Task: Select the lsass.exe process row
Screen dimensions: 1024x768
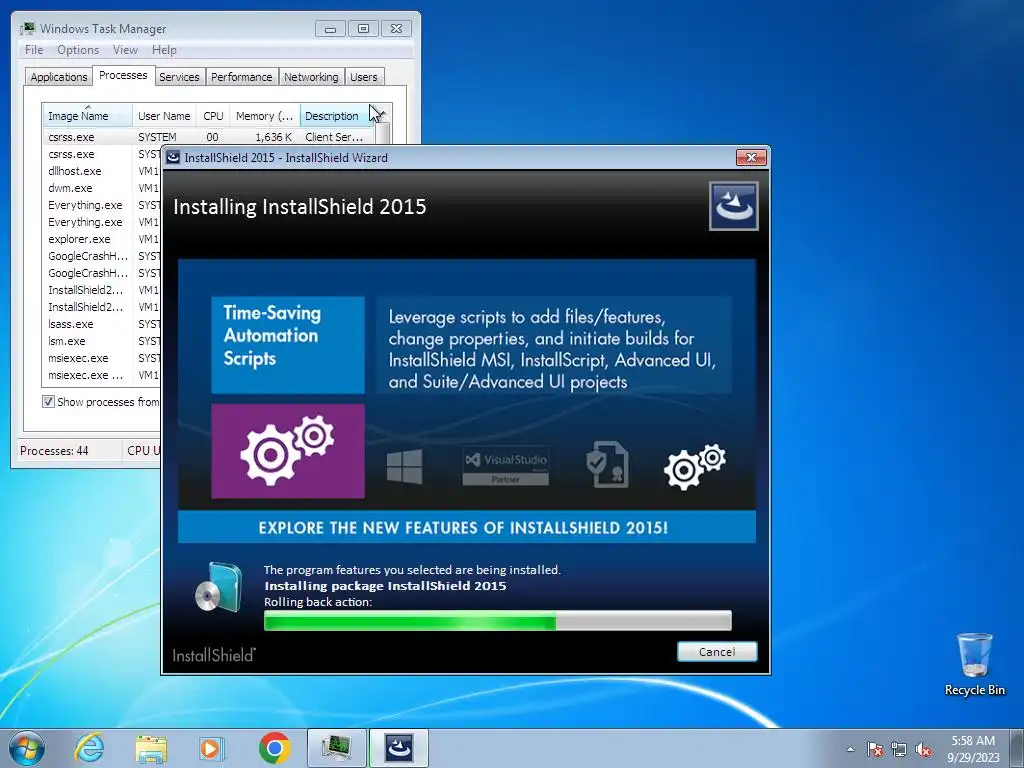Action: pyautogui.click(x=101, y=324)
